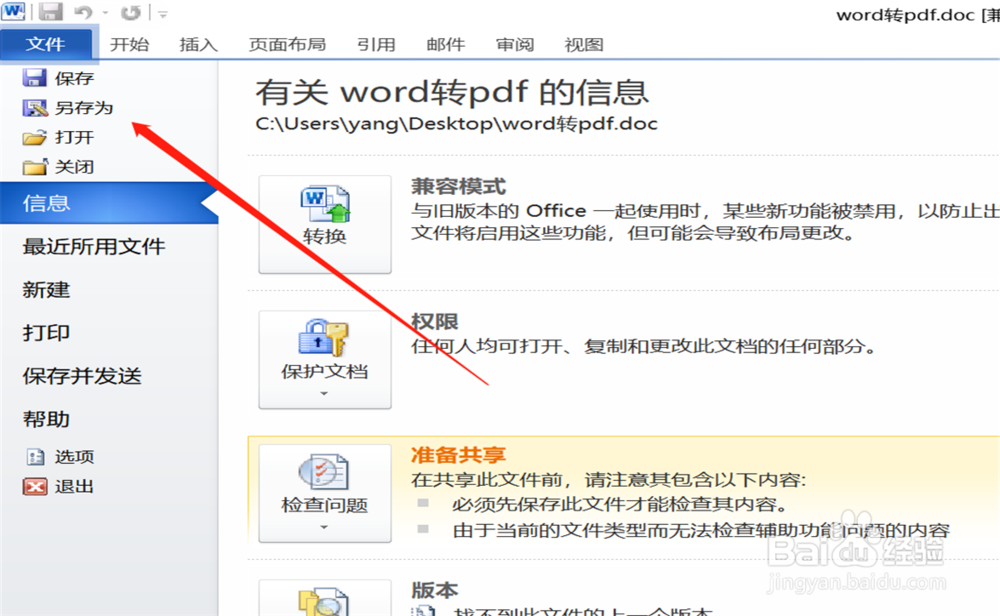Screen dimensions: 1000x616
Task: Switch to the 视图 ribbon tab
Action: [582, 44]
